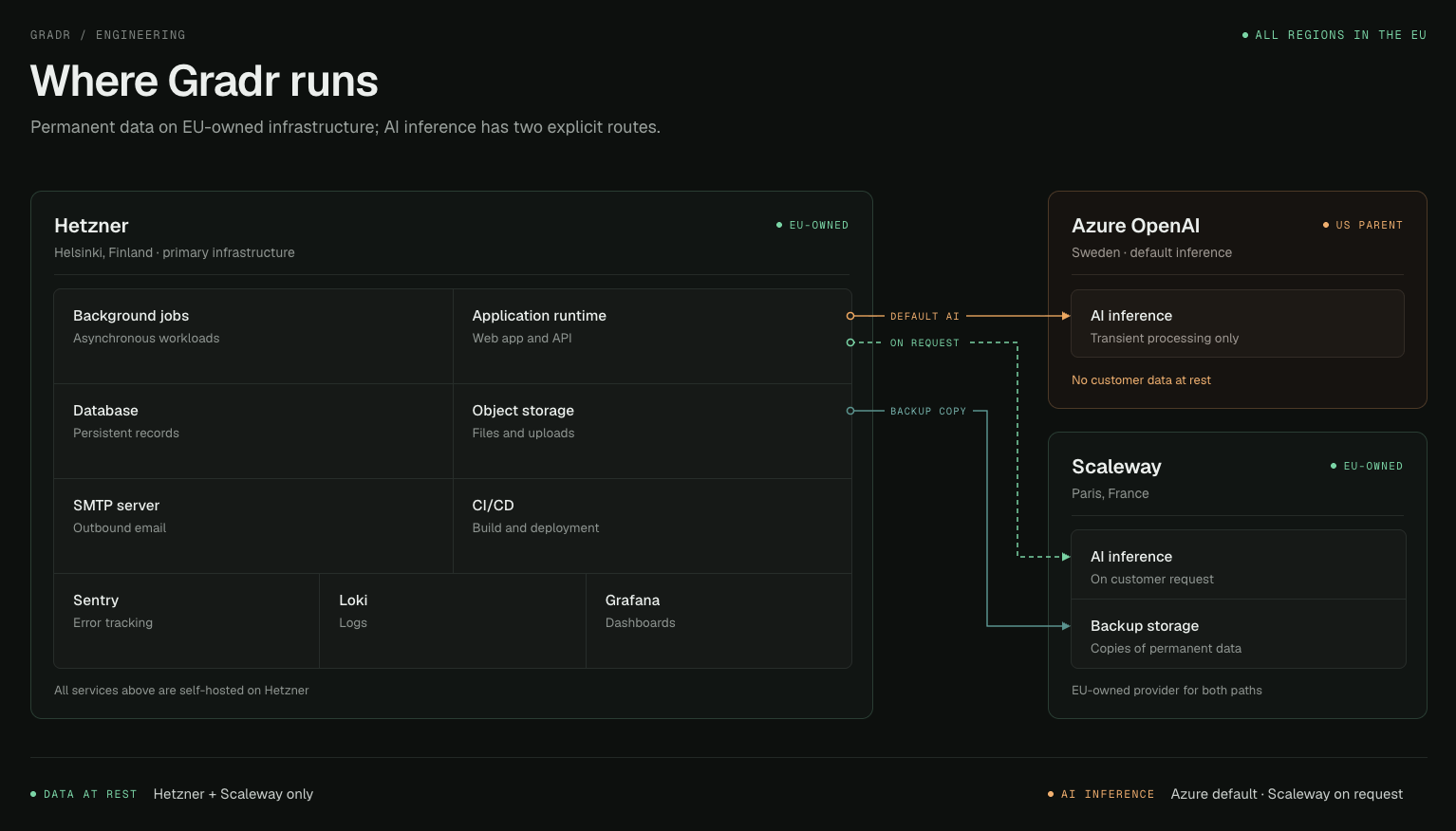Click the Azure OpenAI panel heading
Viewport: 1456px width, 831px height.
click(x=1135, y=226)
